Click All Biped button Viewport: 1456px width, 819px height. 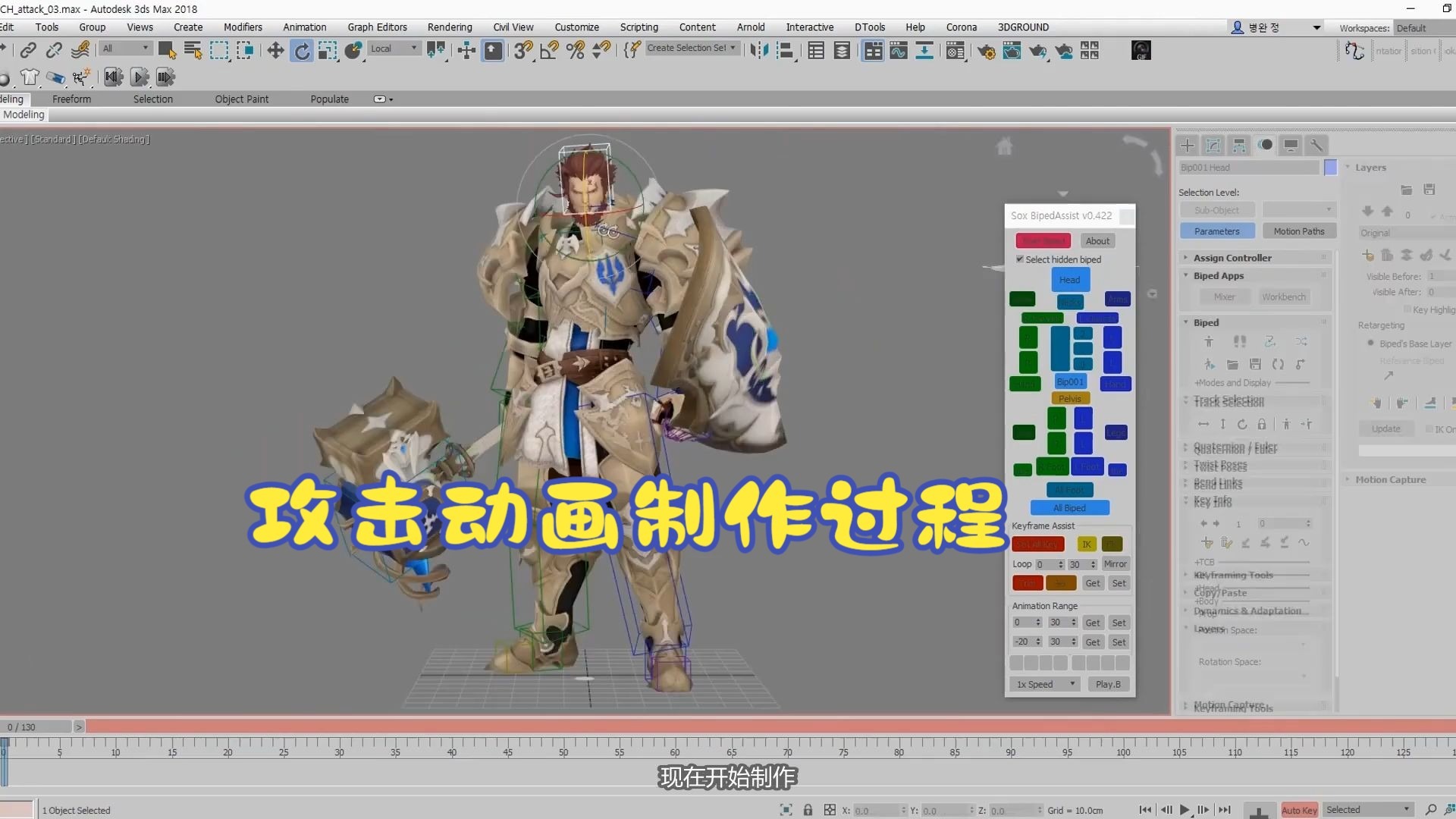1069,508
